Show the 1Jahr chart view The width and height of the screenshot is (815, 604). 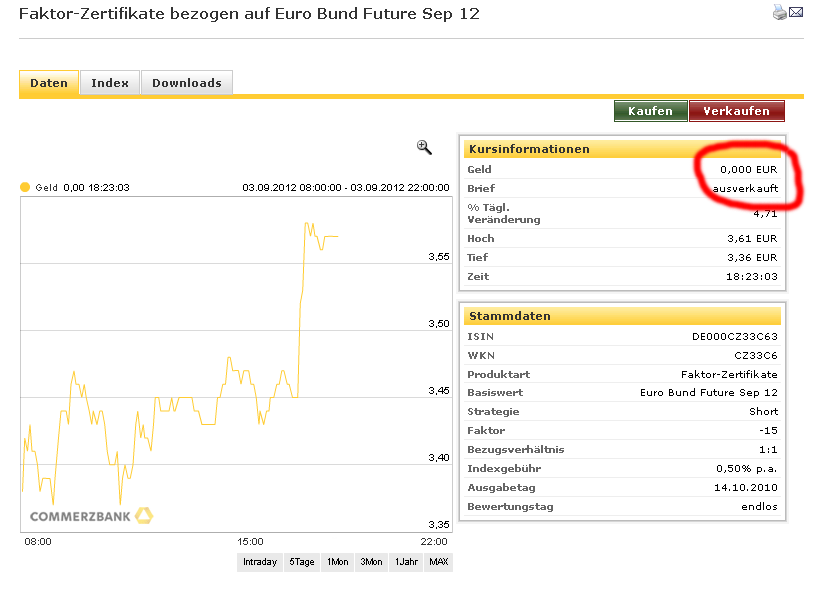(404, 561)
